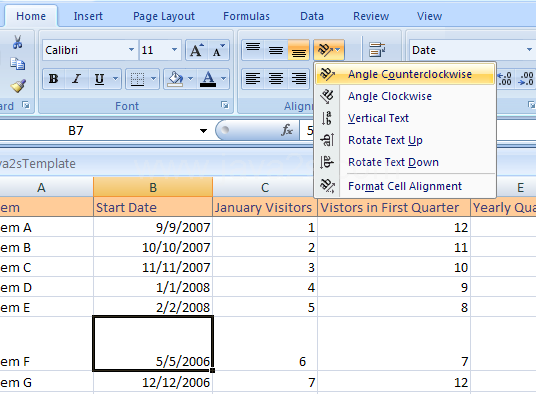Open the Name Box dropdown arrow

pos(203,131)
